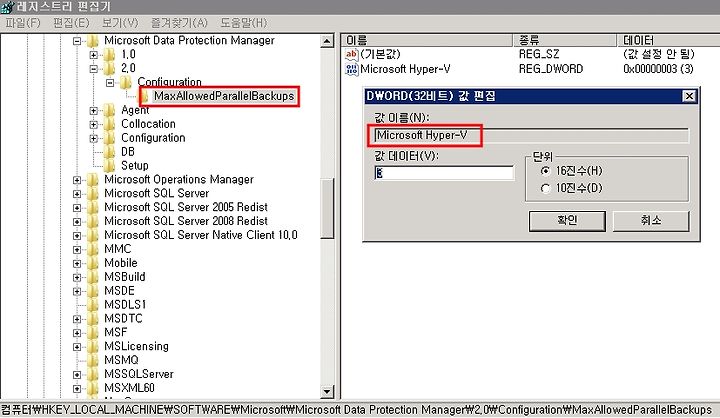Click the 값 이름(N) field showing Microsoft Hyper-V
The image size is (720, 418).
(531, 136)
